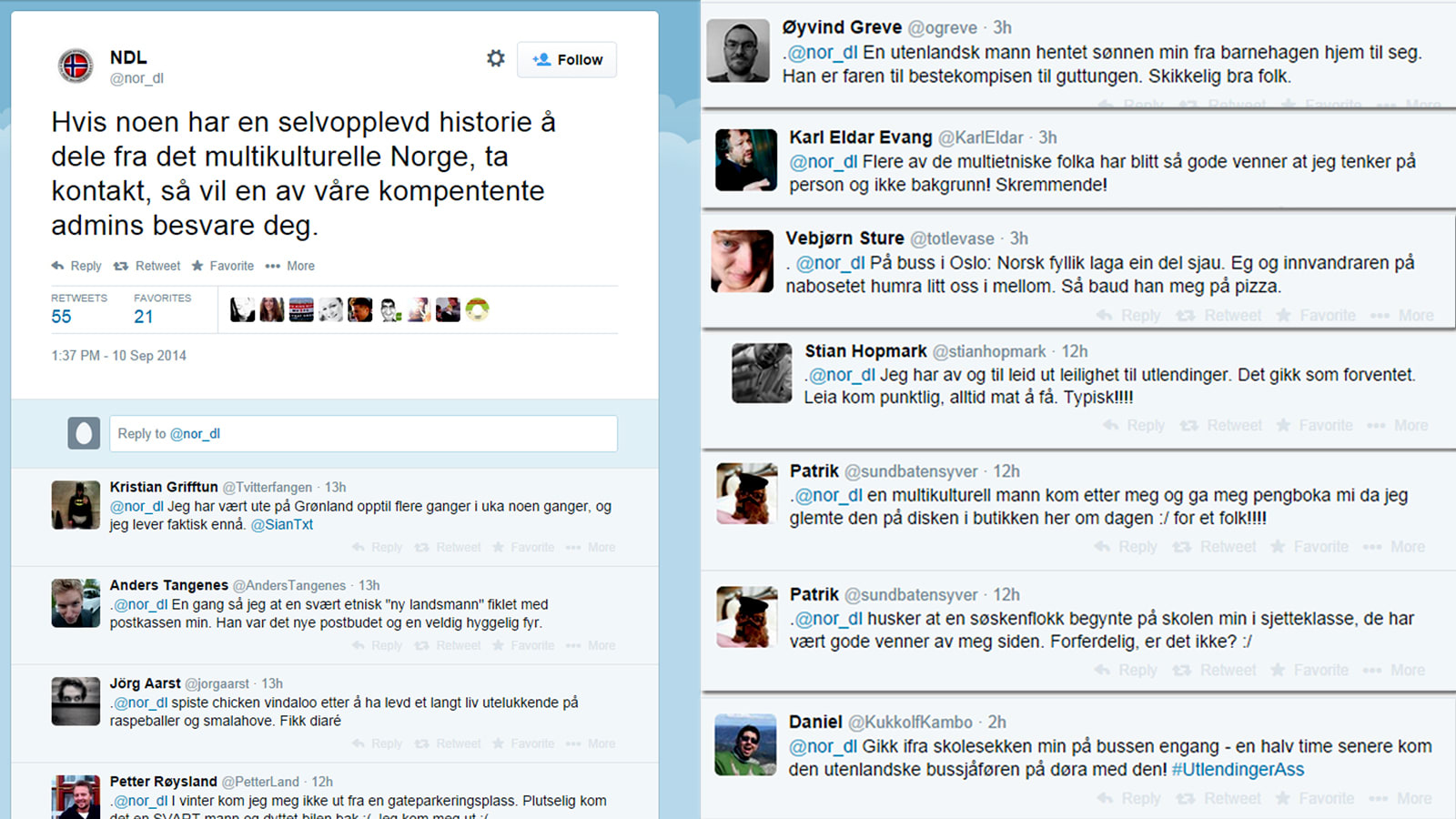The width and height of the screenshot is (1456, 819).
Task: Click the Reply to @nor_dl input field
Action: 363,434
